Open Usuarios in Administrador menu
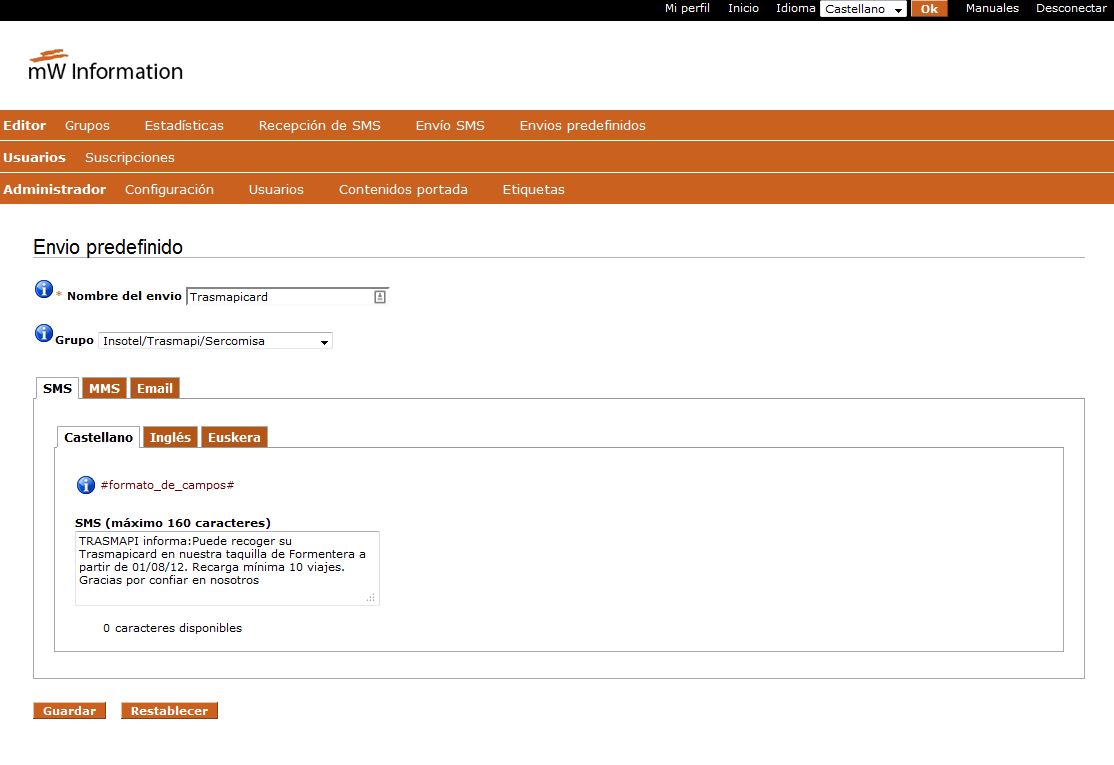The image size is (1114, 765). click(276, 190)
